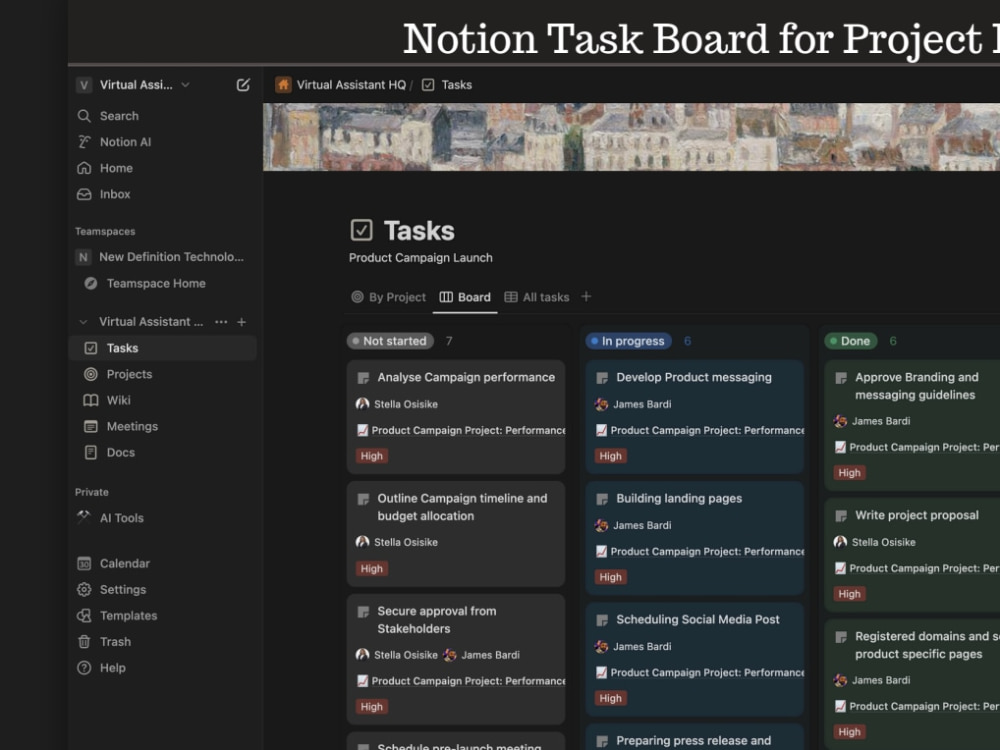Image resolution: width=1000 pixels, height=750 pixels.
Task: Add a new view with the plus icon
Action: pos(586,297)
